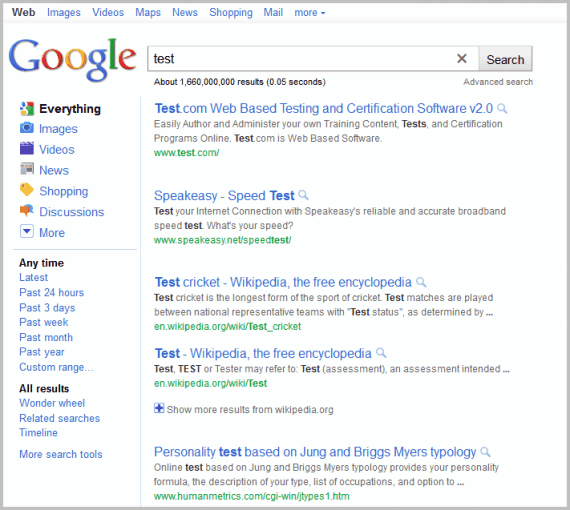This screenshot has width=570, height=510.
Task: Click the clapperboard icon beside Videos
Action: [x=27, y=149]
